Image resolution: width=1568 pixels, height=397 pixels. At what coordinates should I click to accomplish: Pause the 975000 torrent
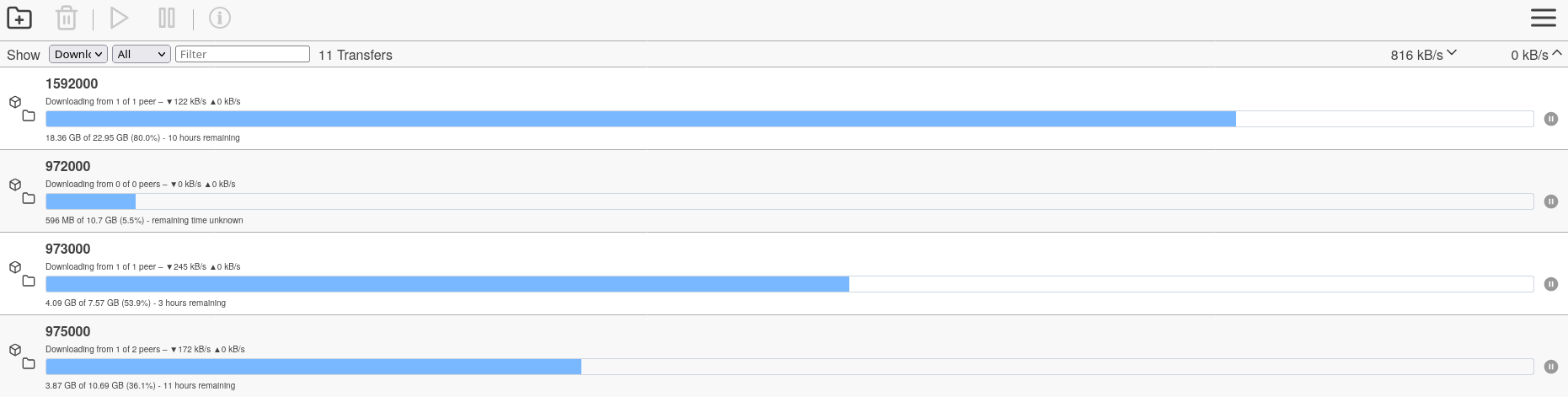pyautogui.click(x=1550, y=367)
